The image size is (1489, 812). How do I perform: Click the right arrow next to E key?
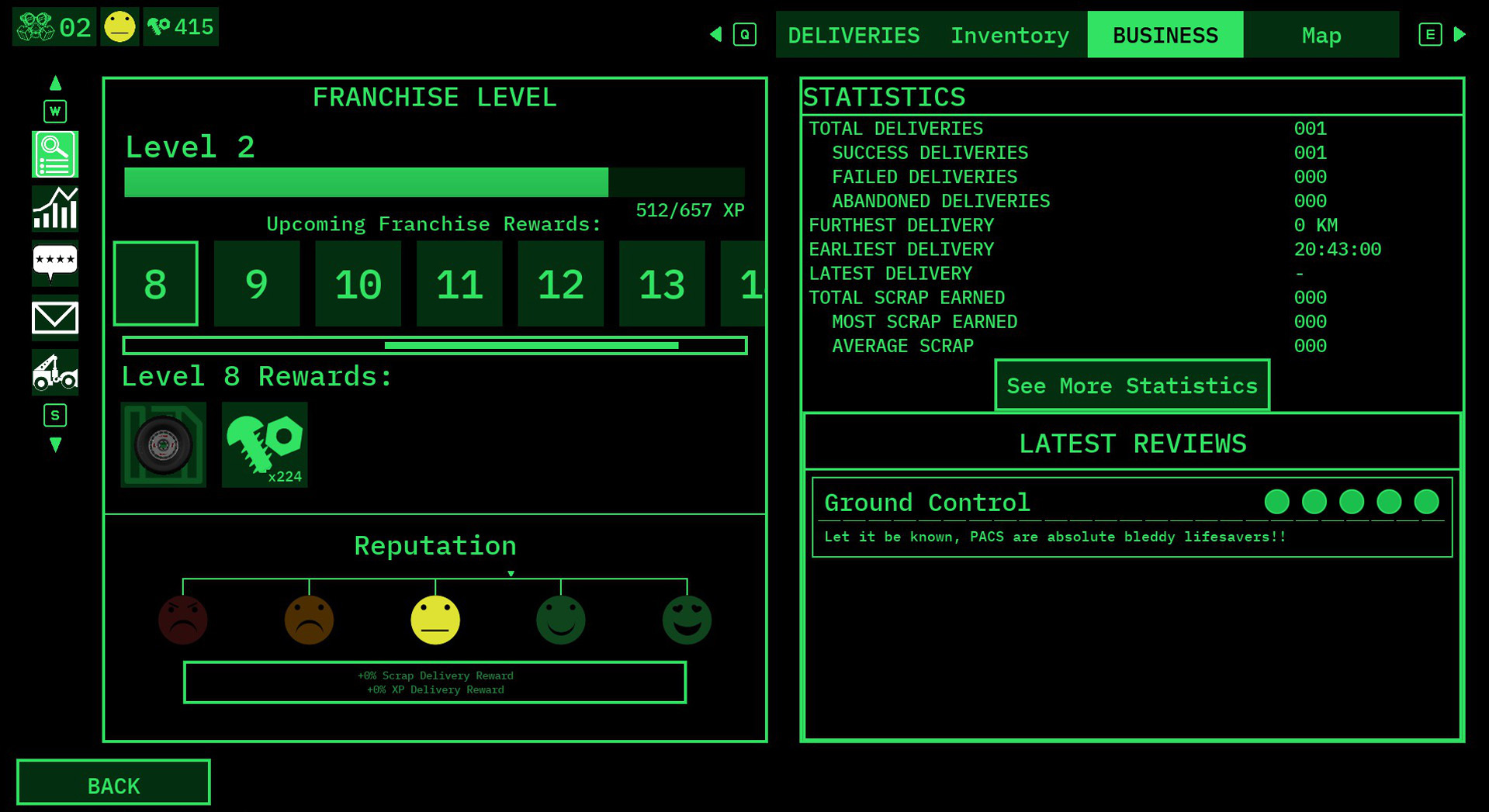tap(1460, 34)
